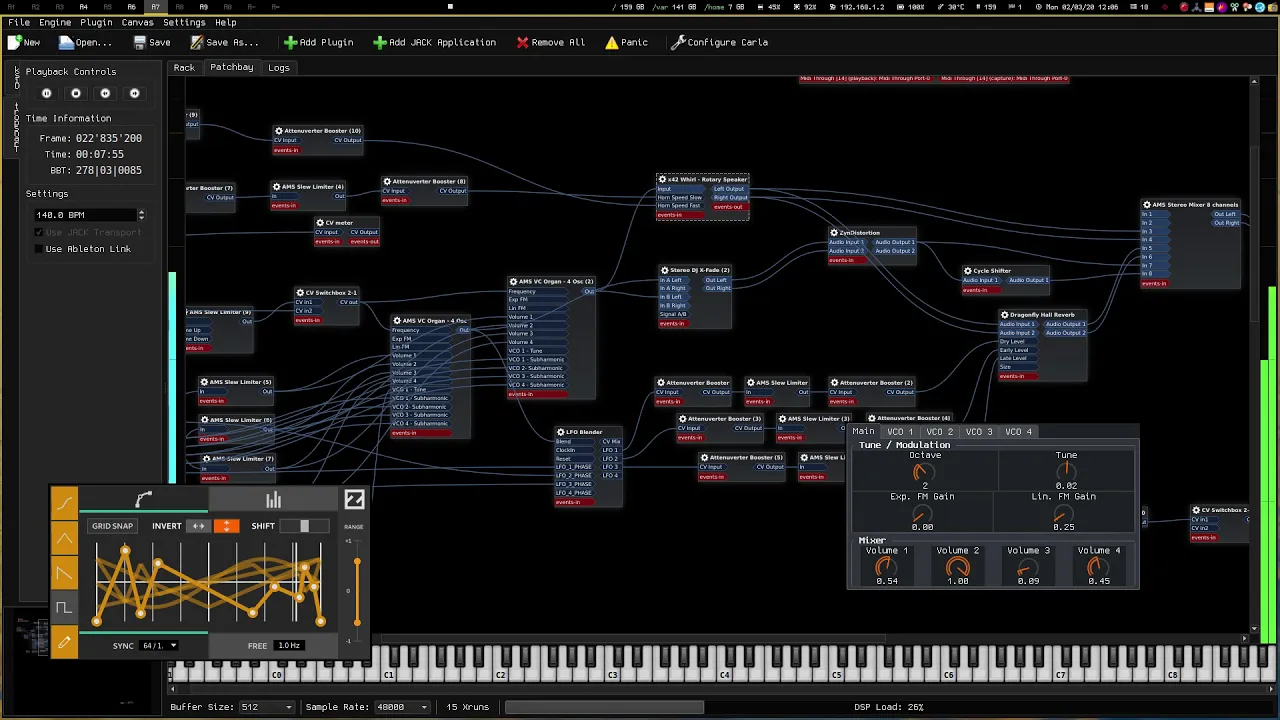Click the Exp. FM Gain knob

[x=922, y=513]
